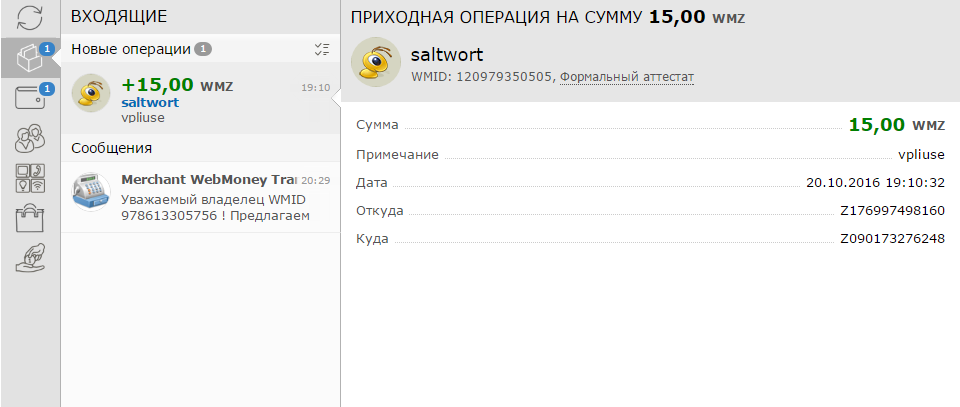960x407 pixels.
Task: Click the Сумма field label
Action: point(377,125)
